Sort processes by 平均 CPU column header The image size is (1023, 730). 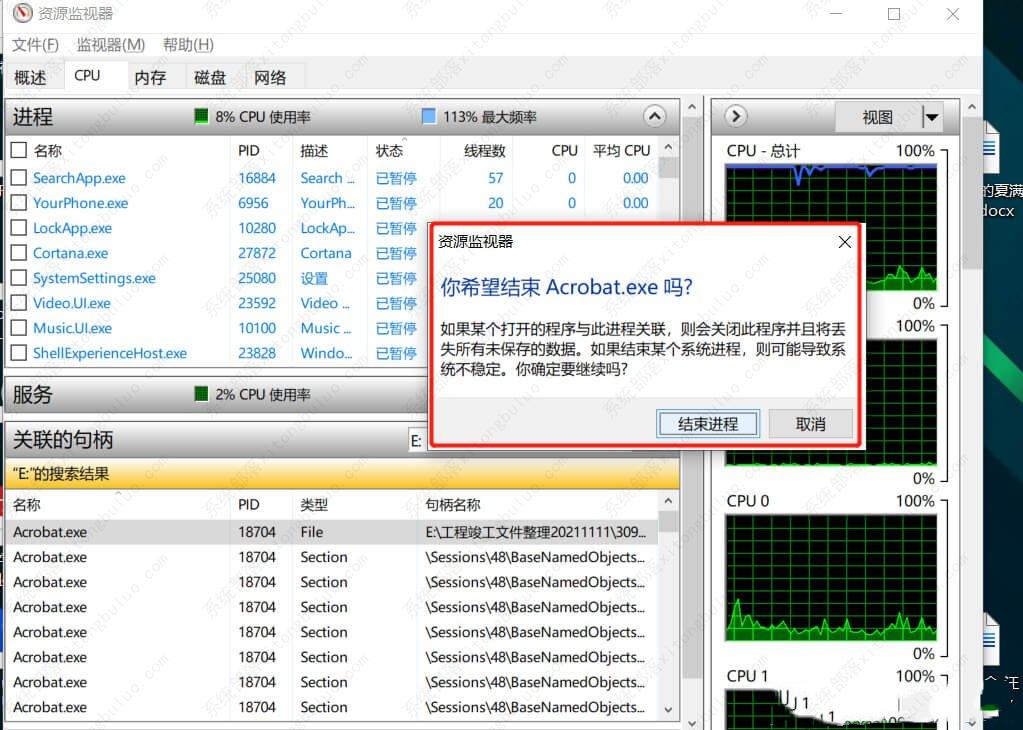[621, 151]
